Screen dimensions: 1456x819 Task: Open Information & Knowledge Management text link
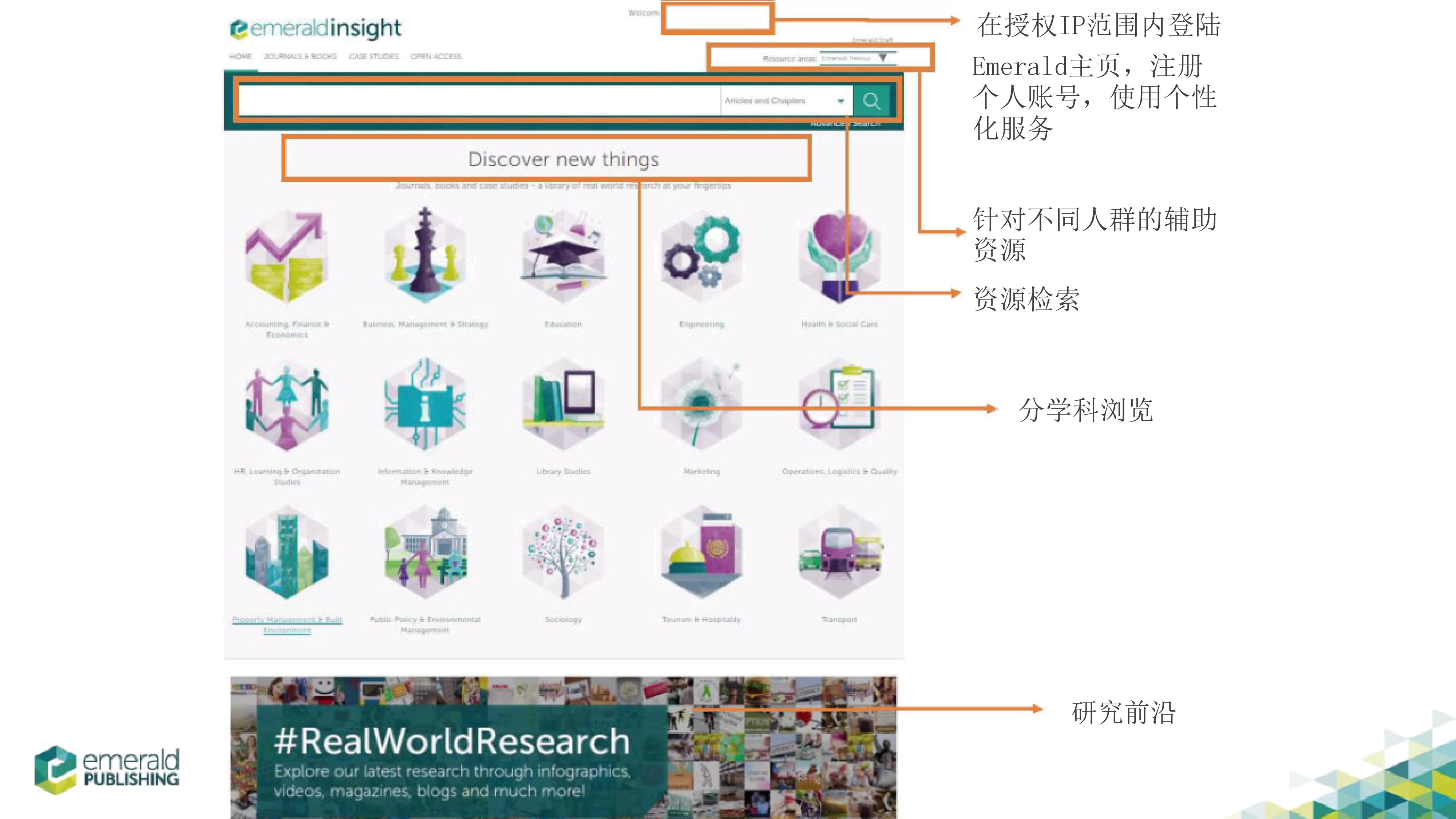coord(425,476)
